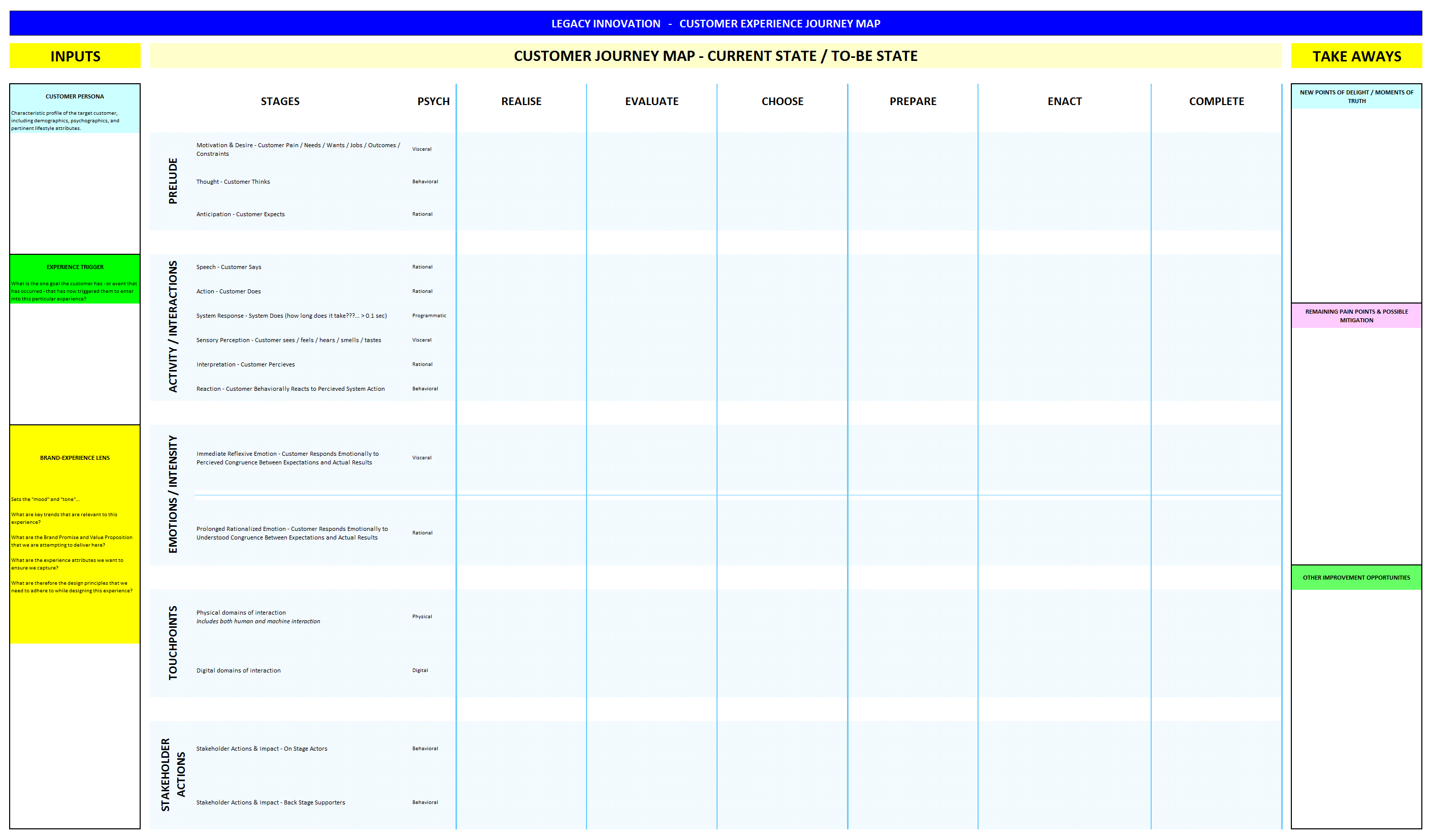The image size is (1432, 840).
Task: Click Other Improvement Opportunities green heading
Action: coord(1356,578)
